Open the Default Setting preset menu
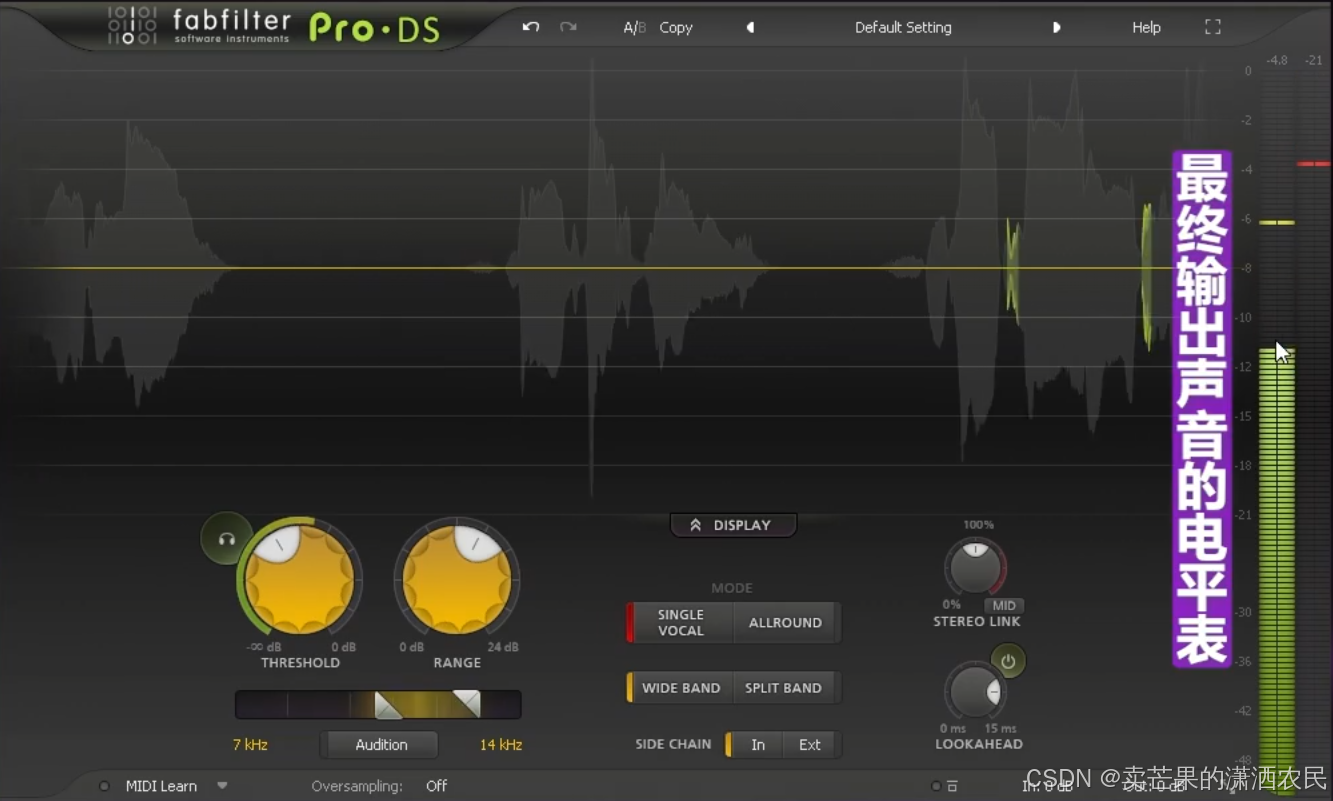 point(903,28)
